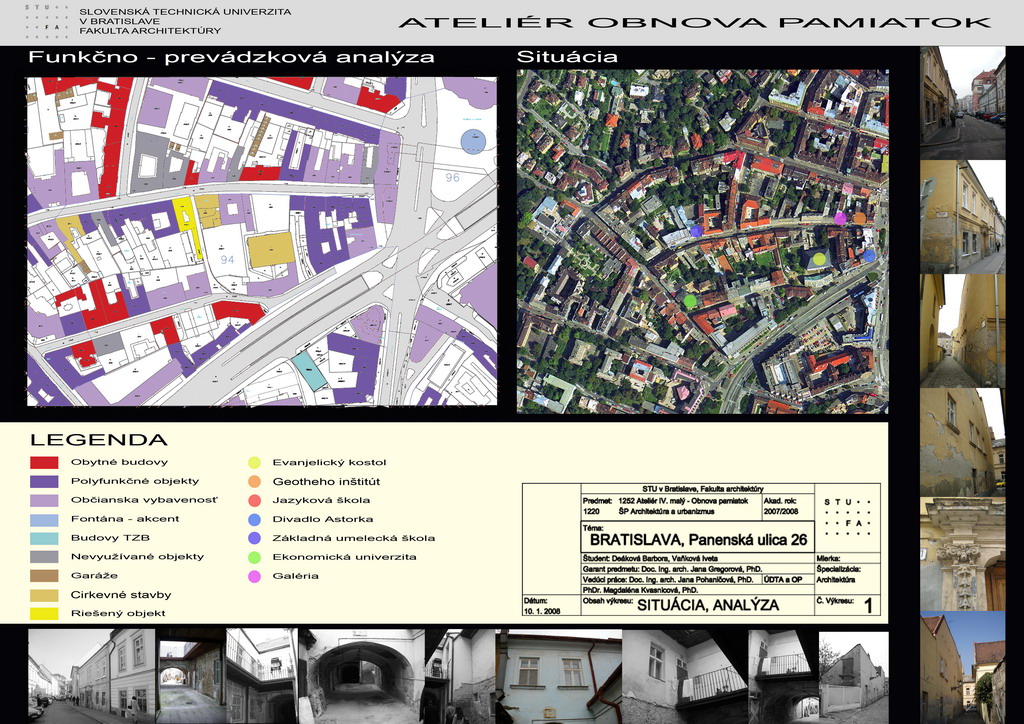
Task: Select the teal Budovy TZB swatch
Action: pos(44,538)
